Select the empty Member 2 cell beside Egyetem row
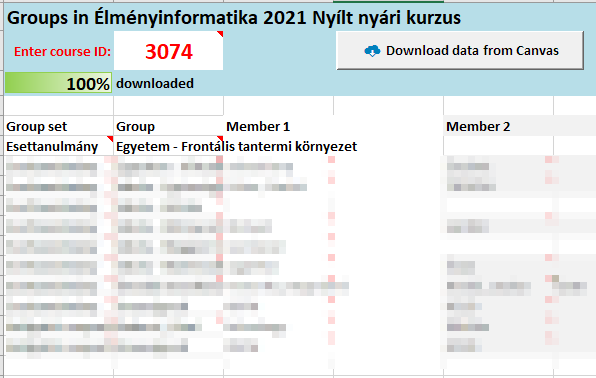The image size is (596, 378). [498, 146]
